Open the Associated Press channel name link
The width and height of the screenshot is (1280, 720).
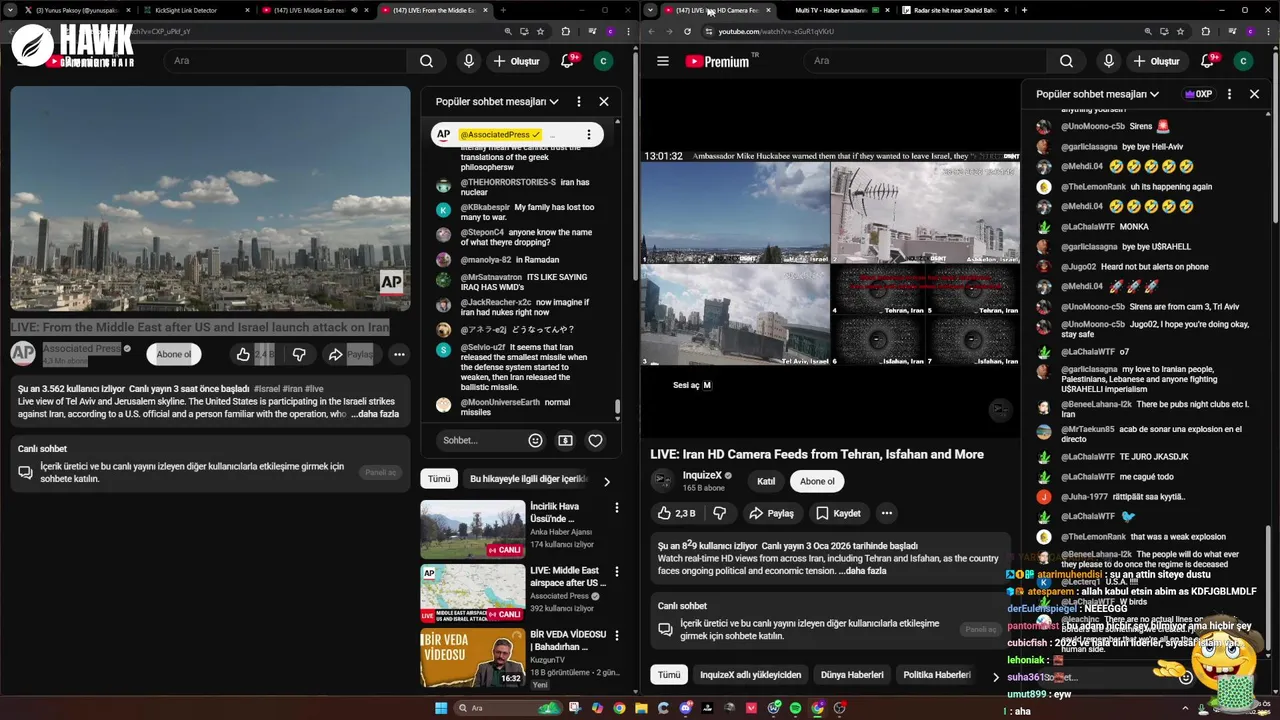point(81,348)
